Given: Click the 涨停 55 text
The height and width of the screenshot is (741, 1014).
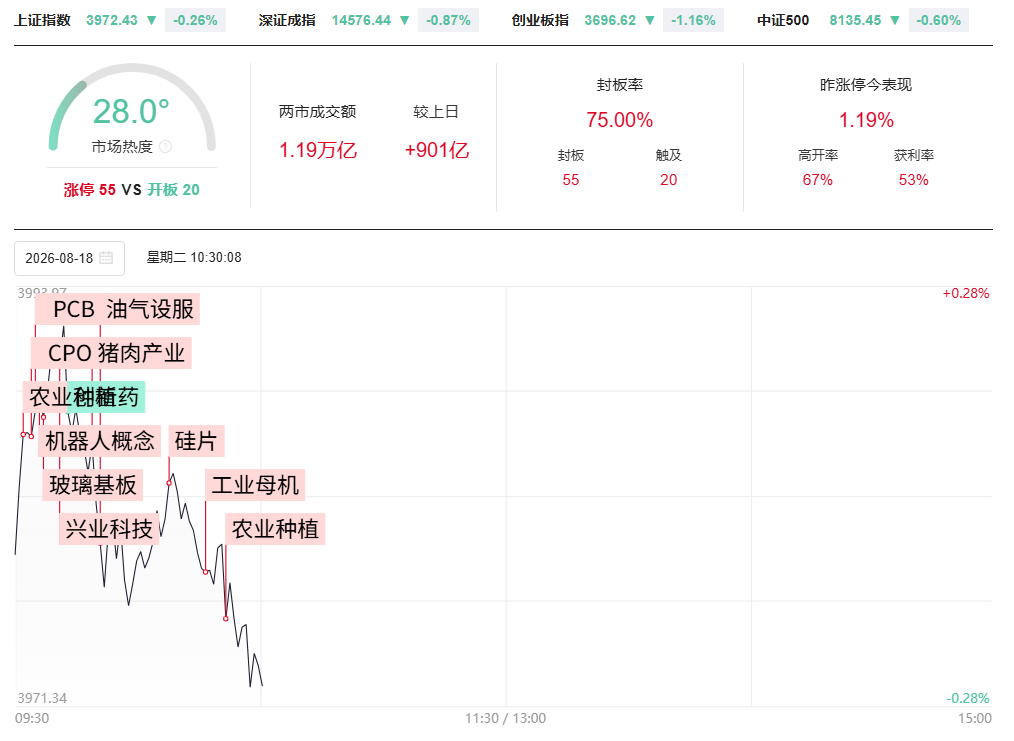Looking at the screenshot, I should coord(89,189).
